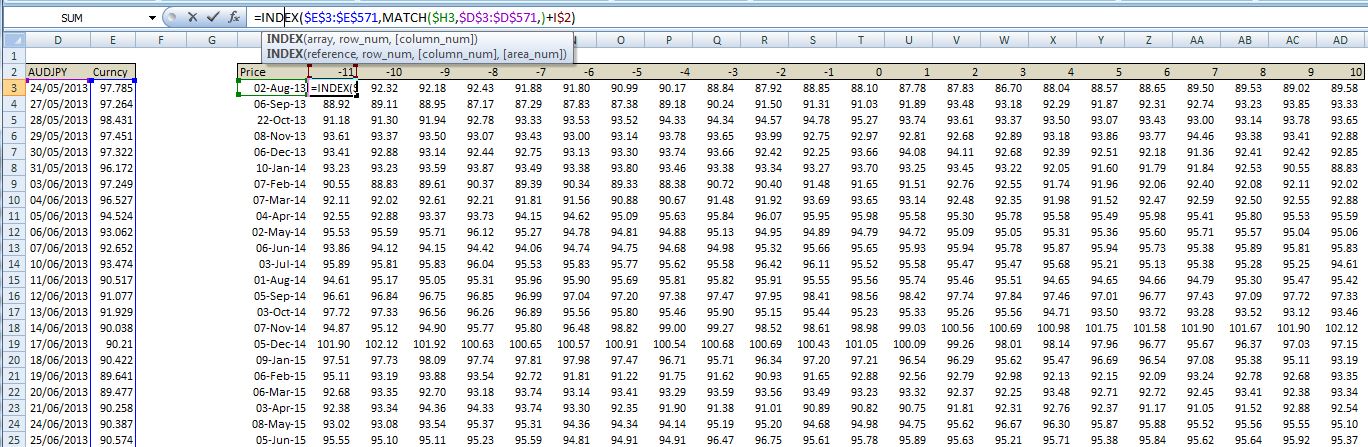Image resolution: width=1368 pixels, height=447 pixels.
Task: Select column D header
Action: point(58,40)
